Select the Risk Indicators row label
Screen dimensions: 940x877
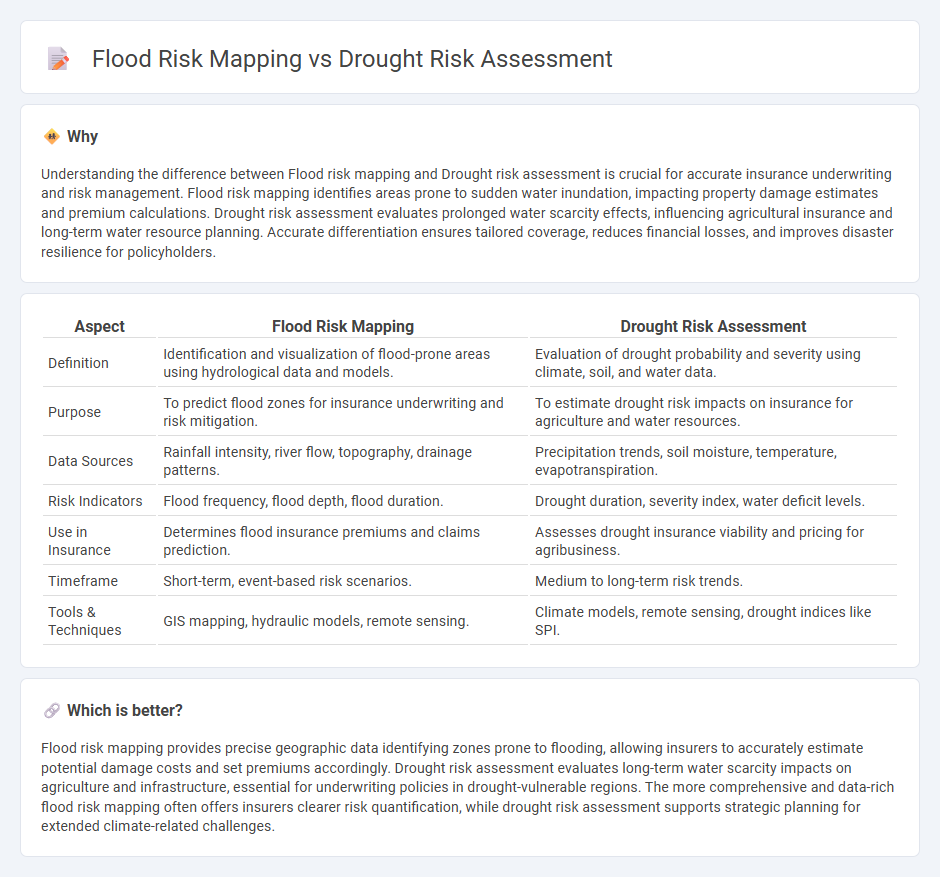95,501
